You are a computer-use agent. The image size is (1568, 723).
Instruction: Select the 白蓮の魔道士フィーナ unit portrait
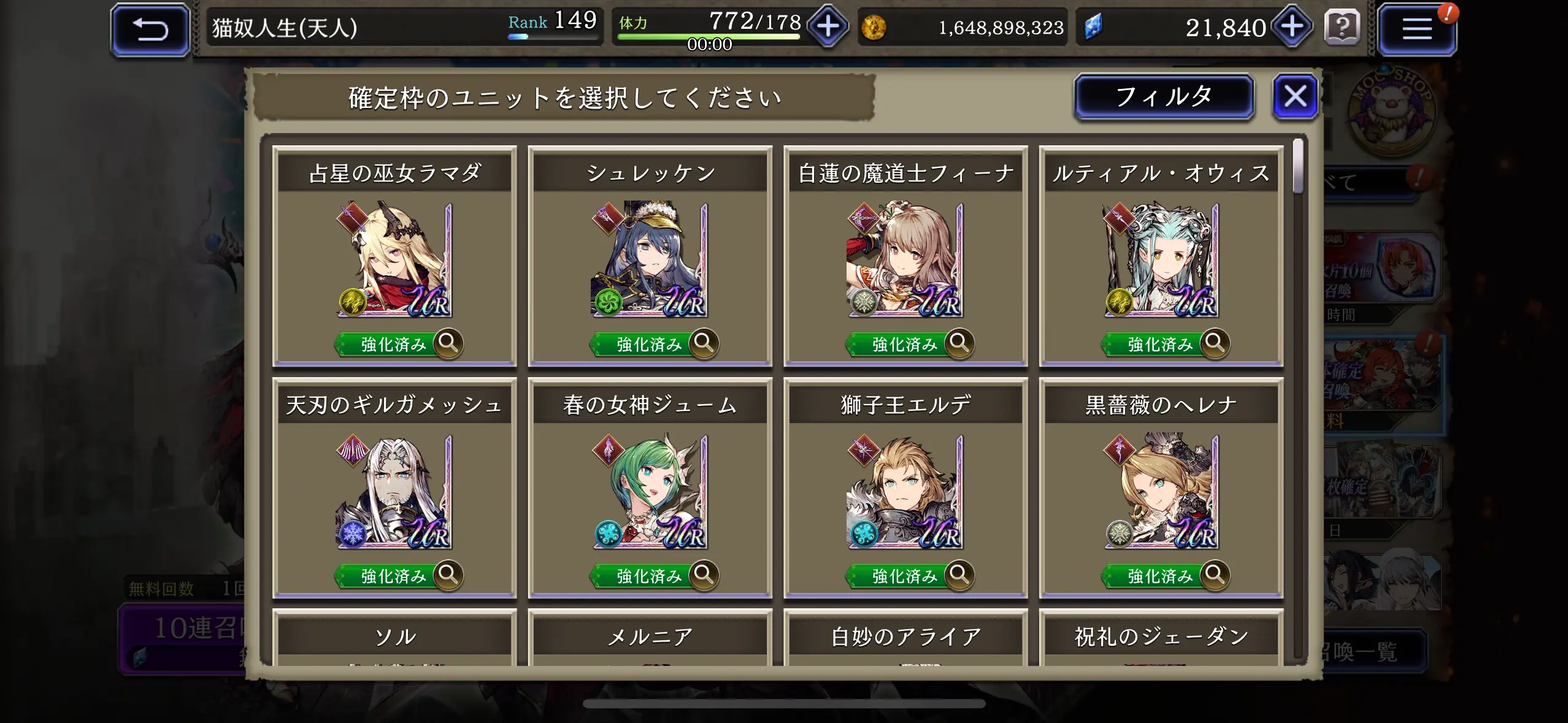coord(905,259)
